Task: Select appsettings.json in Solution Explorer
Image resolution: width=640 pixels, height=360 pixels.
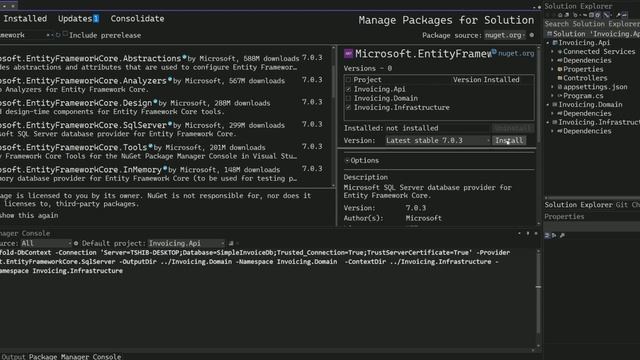Action: pyautogui.click(x=595, y=87)
